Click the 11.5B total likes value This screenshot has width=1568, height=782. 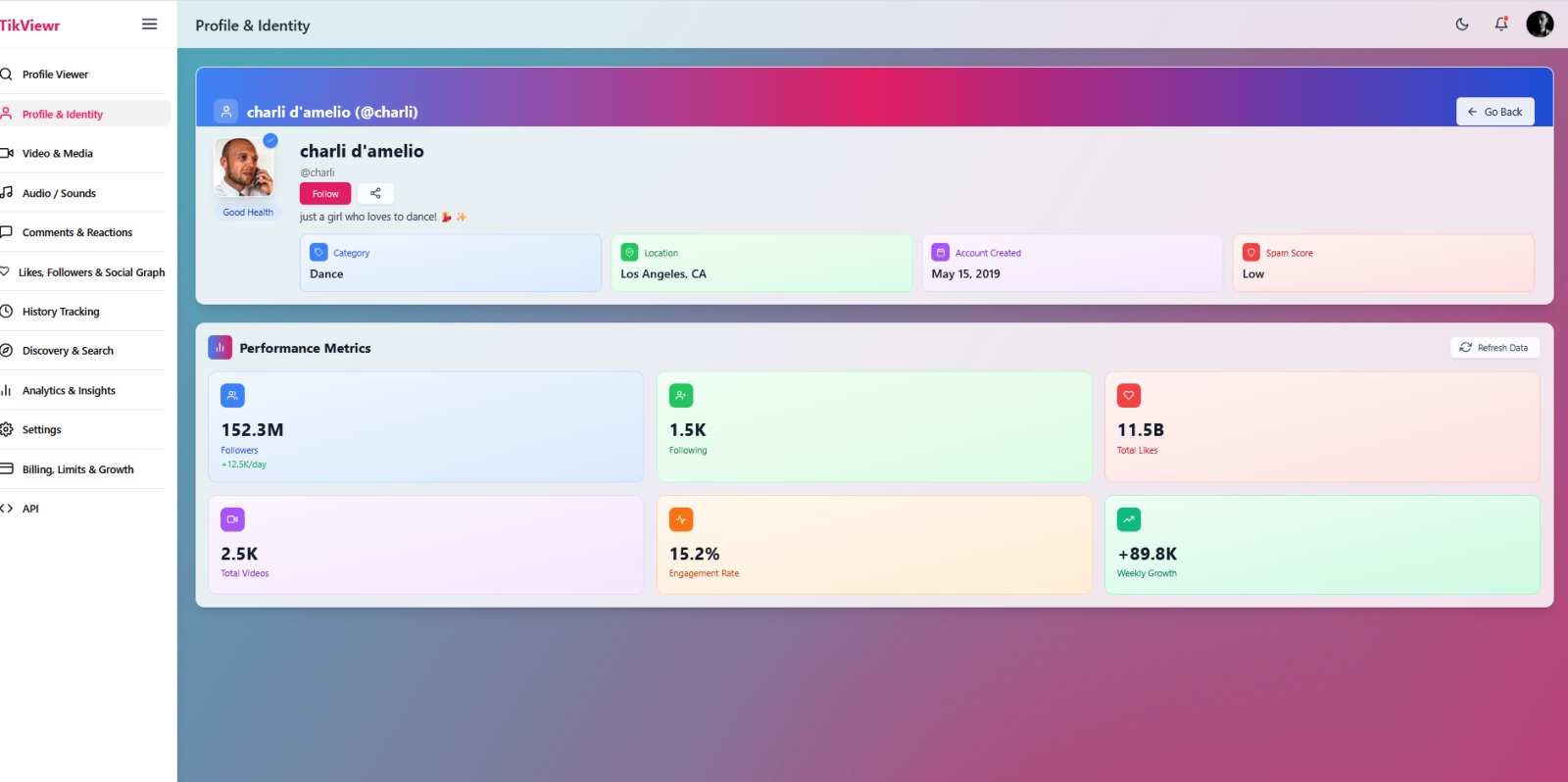[x=1141, y=430]
